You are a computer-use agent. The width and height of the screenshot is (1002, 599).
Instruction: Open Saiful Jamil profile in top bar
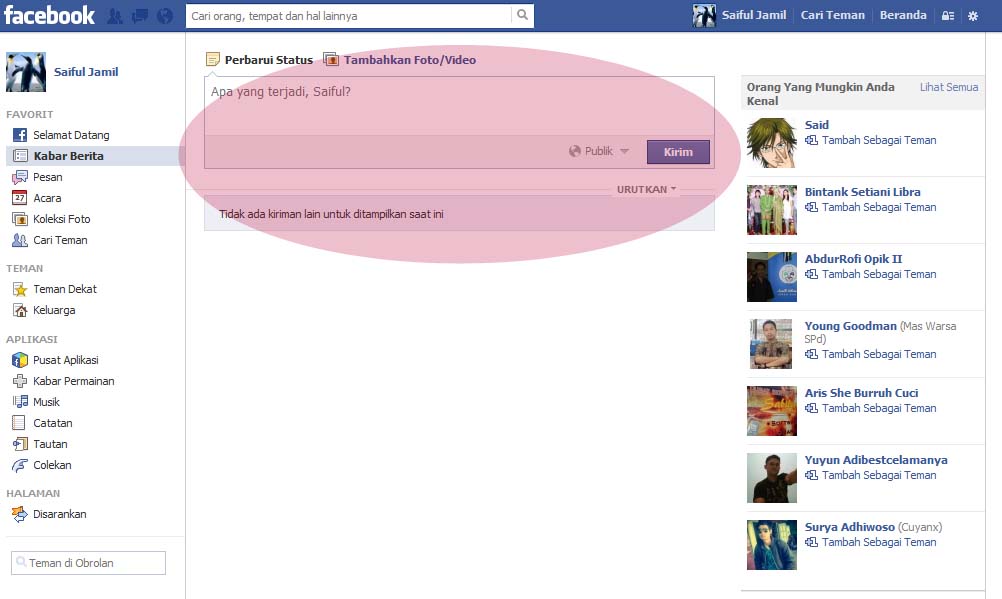click(x=739, y=15)
